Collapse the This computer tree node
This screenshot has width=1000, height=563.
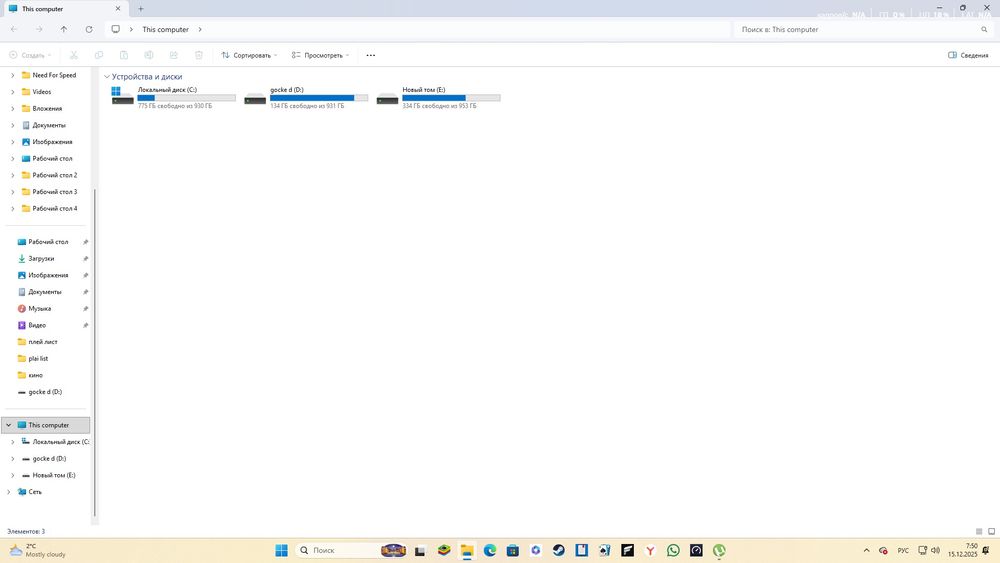click(8, 425)
